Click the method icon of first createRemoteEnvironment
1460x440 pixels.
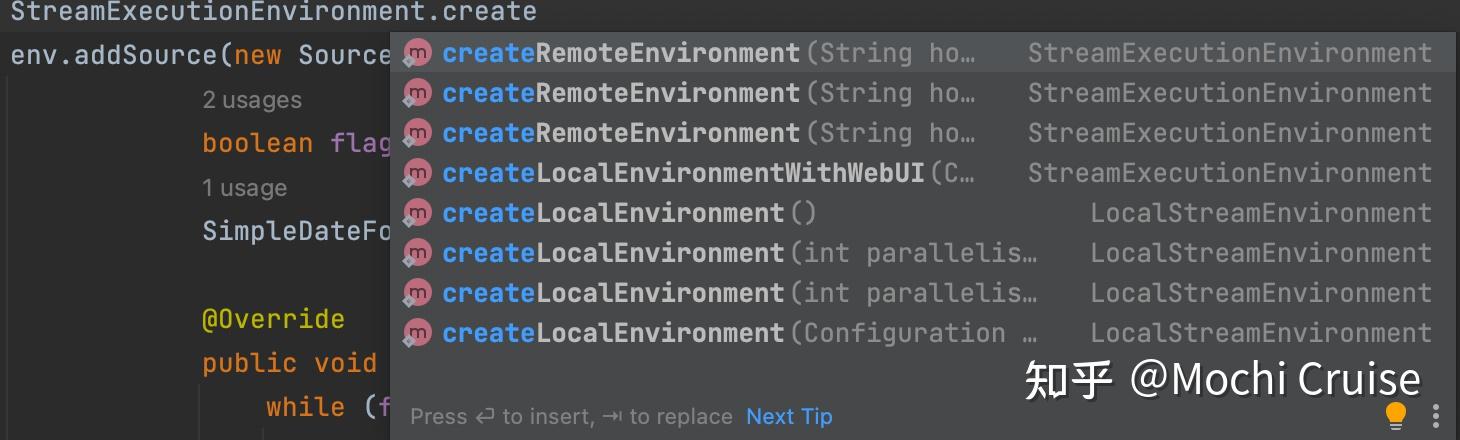[x=417, y=53]
